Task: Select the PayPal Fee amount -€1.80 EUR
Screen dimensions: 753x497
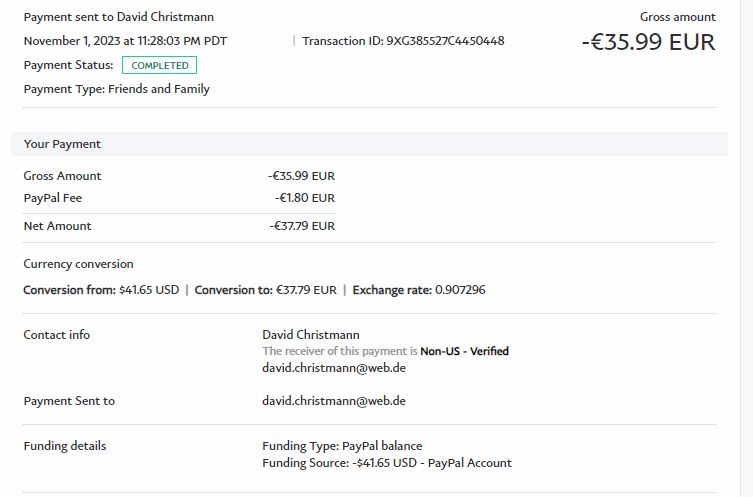Action: pos(305,198)
